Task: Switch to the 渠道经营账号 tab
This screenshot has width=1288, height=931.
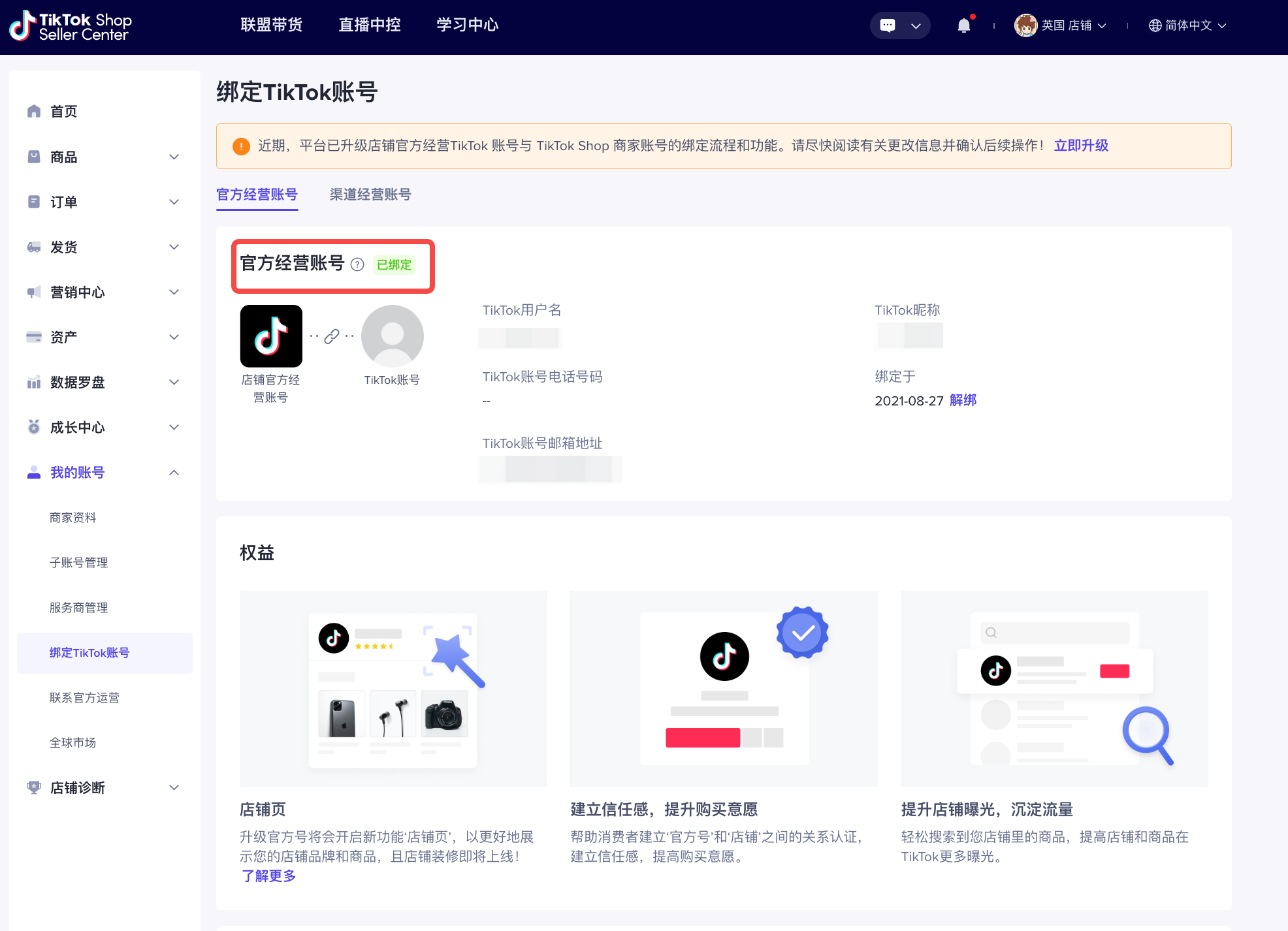Action: (x=370, y=195)
